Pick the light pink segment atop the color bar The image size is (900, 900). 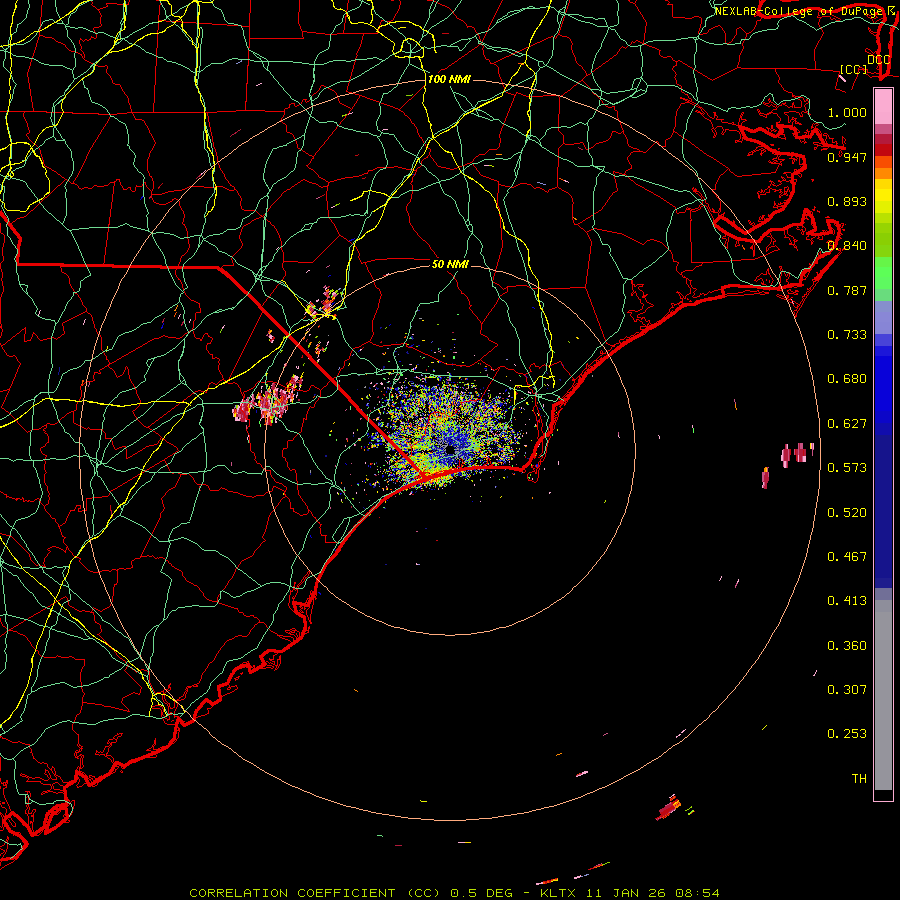[x=883, y=106]
